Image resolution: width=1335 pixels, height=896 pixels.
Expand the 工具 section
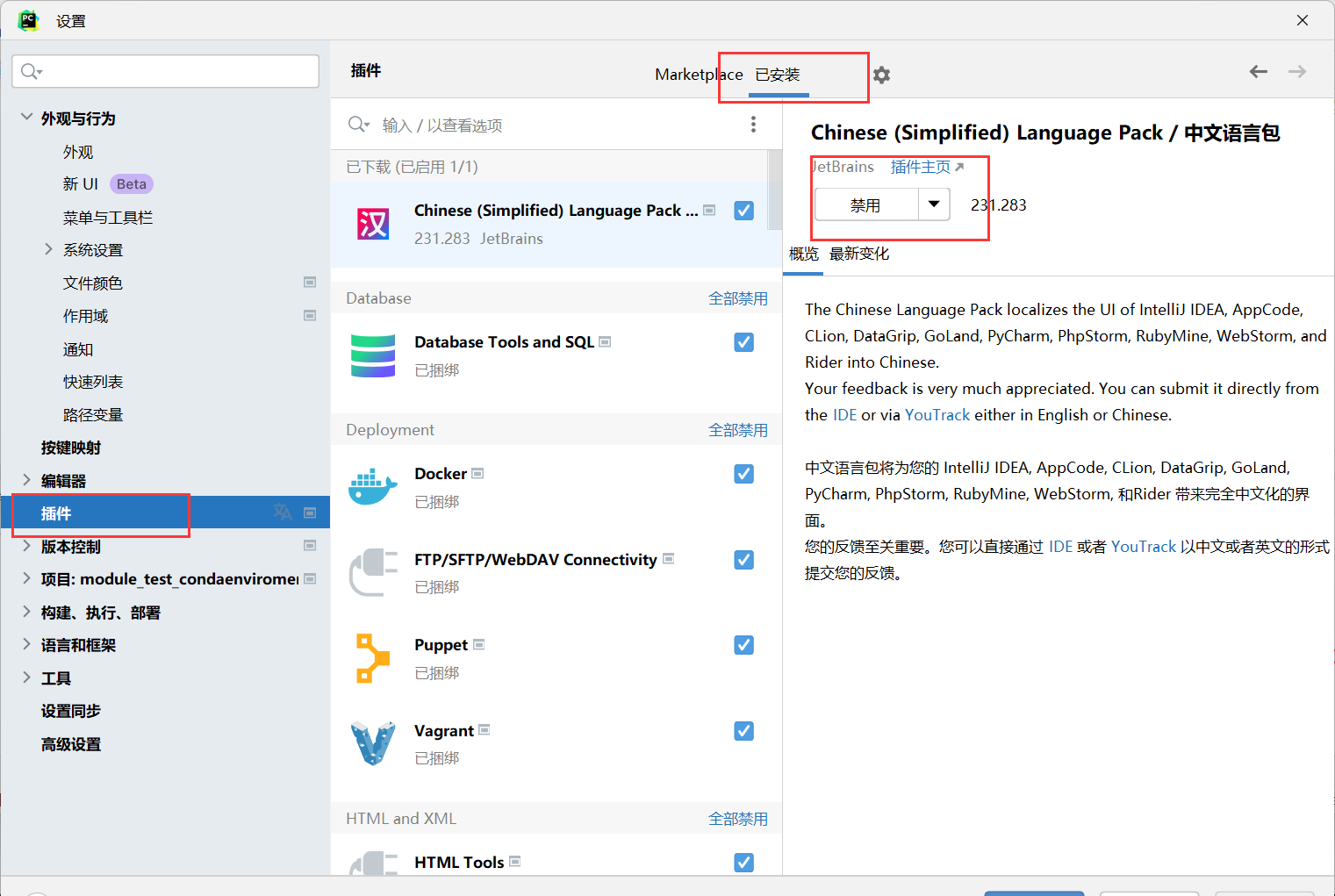26,677
